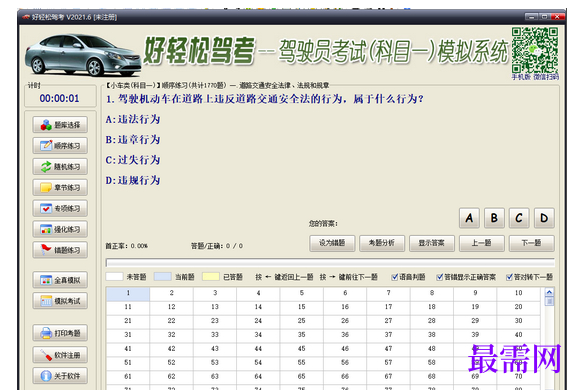Viewport: 580px width, 390px height.
Task: Launch 模拟考试 mock exam
Action: (60, 301)
